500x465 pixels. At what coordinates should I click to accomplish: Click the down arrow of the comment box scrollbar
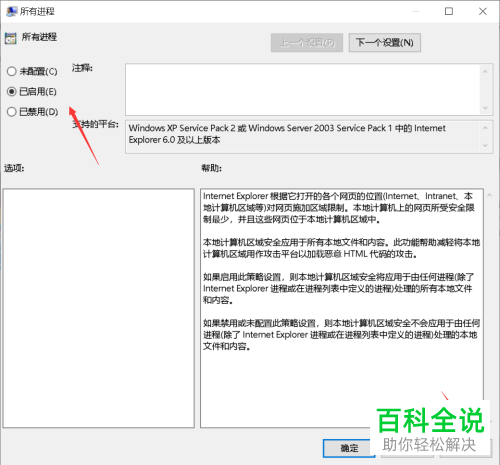(x=485, y=108)
